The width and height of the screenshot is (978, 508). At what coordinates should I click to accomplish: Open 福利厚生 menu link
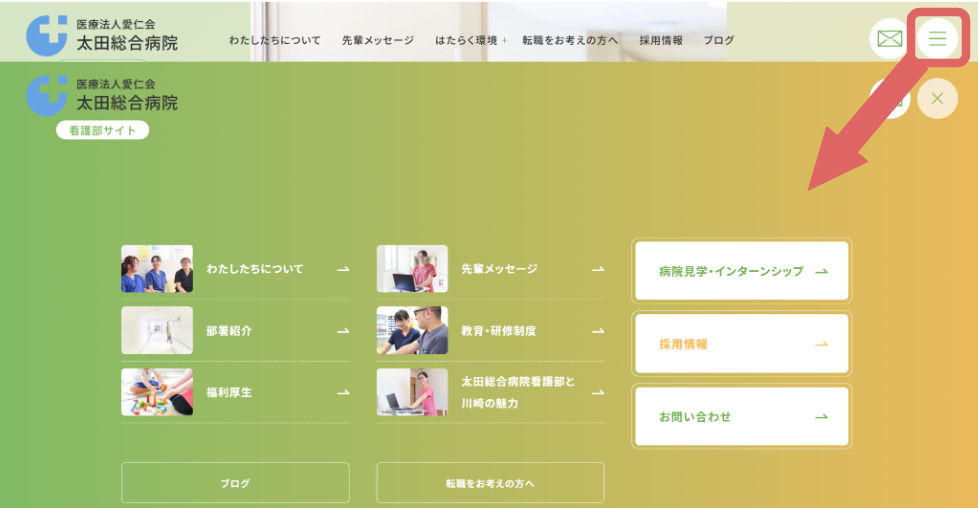[x=229, y=392]
